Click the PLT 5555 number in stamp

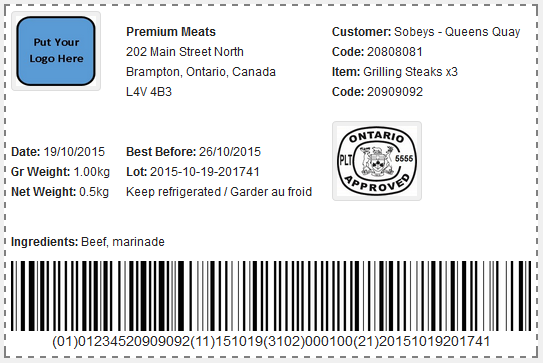[x=404, y=159]
